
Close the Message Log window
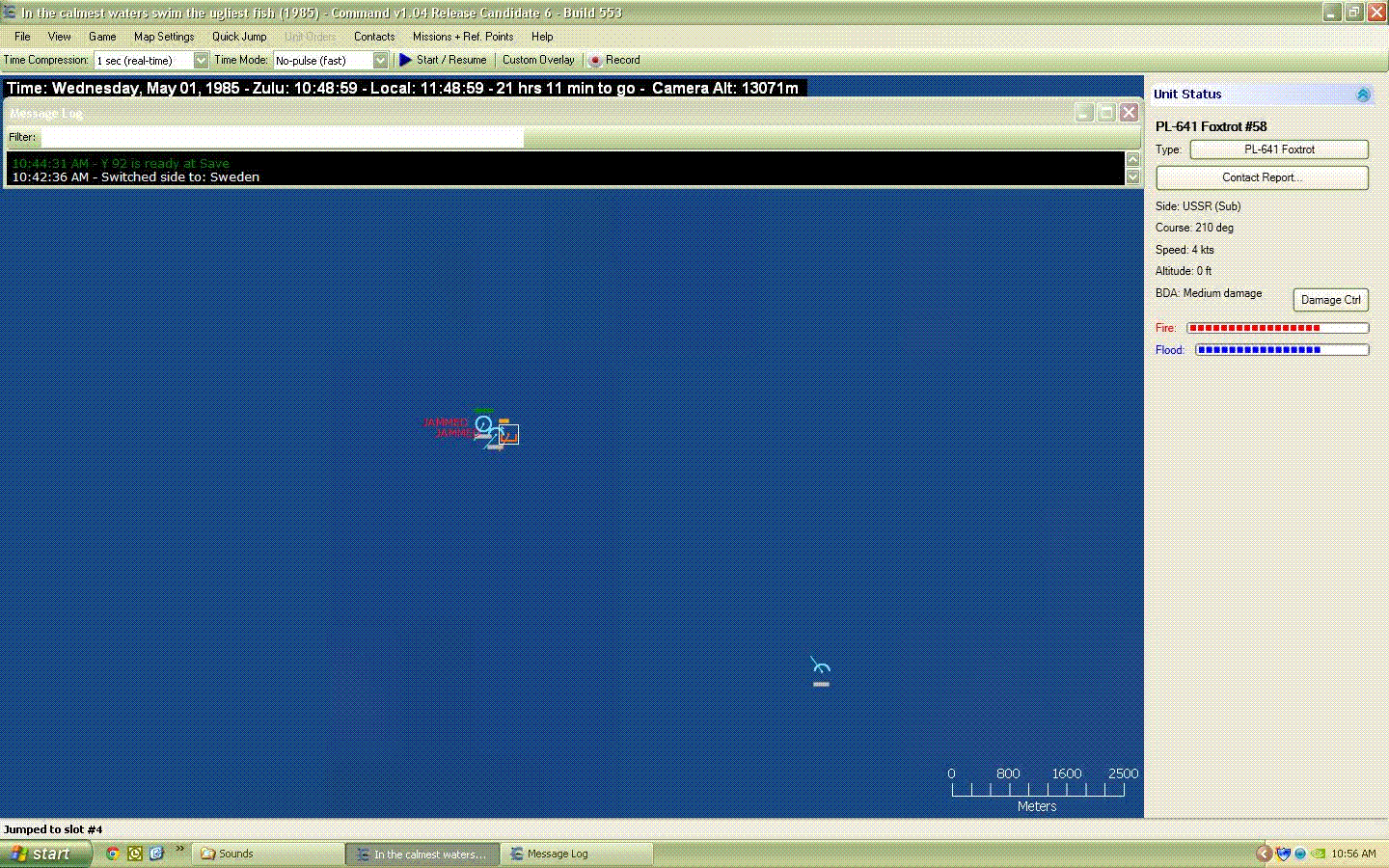pyautogui.click(x=1129, y=113)
